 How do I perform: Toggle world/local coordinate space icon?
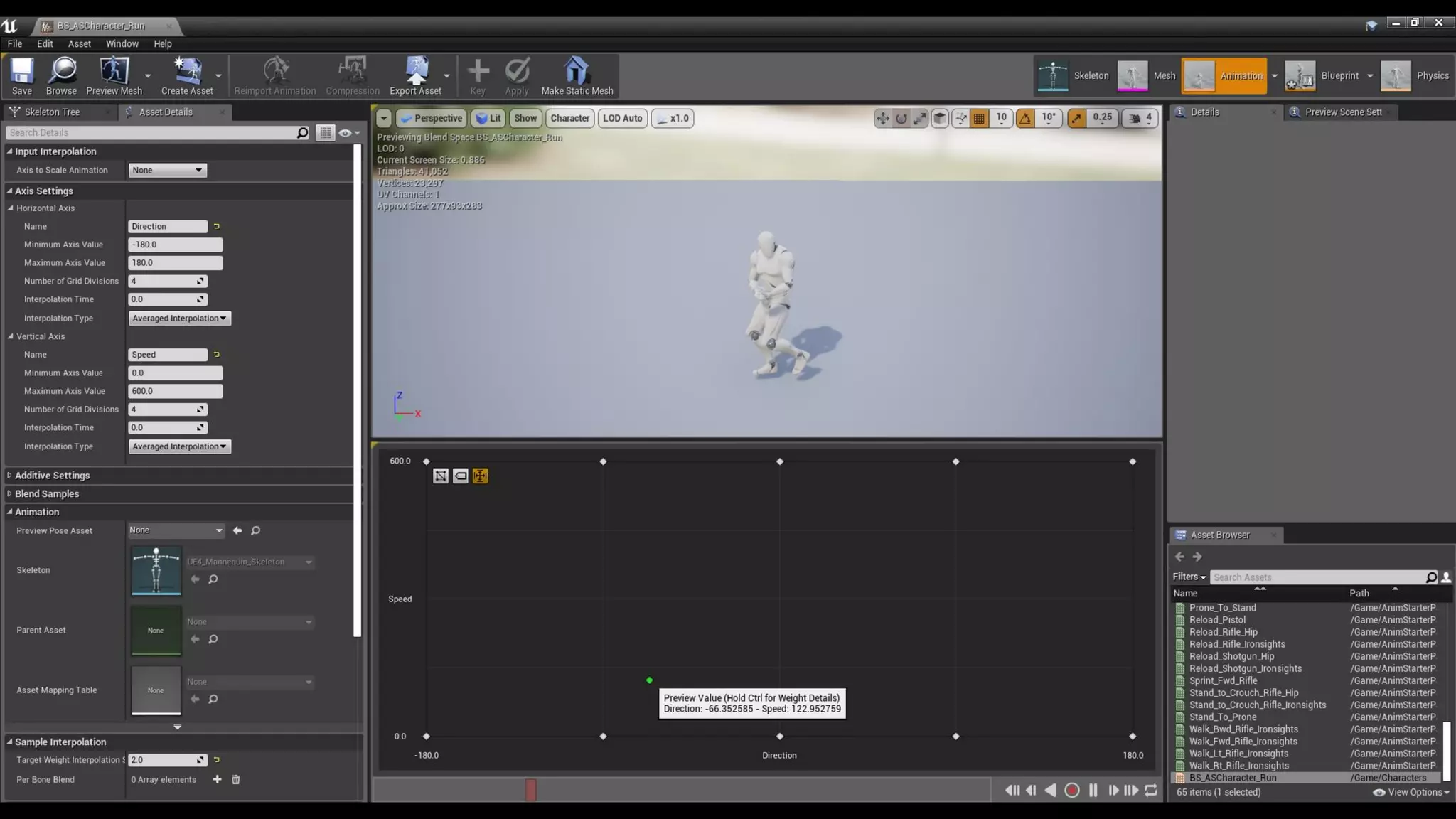940,118
